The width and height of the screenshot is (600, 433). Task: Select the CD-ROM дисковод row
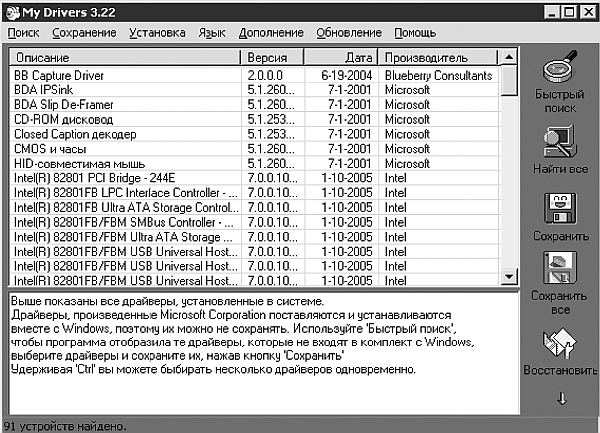254,119
